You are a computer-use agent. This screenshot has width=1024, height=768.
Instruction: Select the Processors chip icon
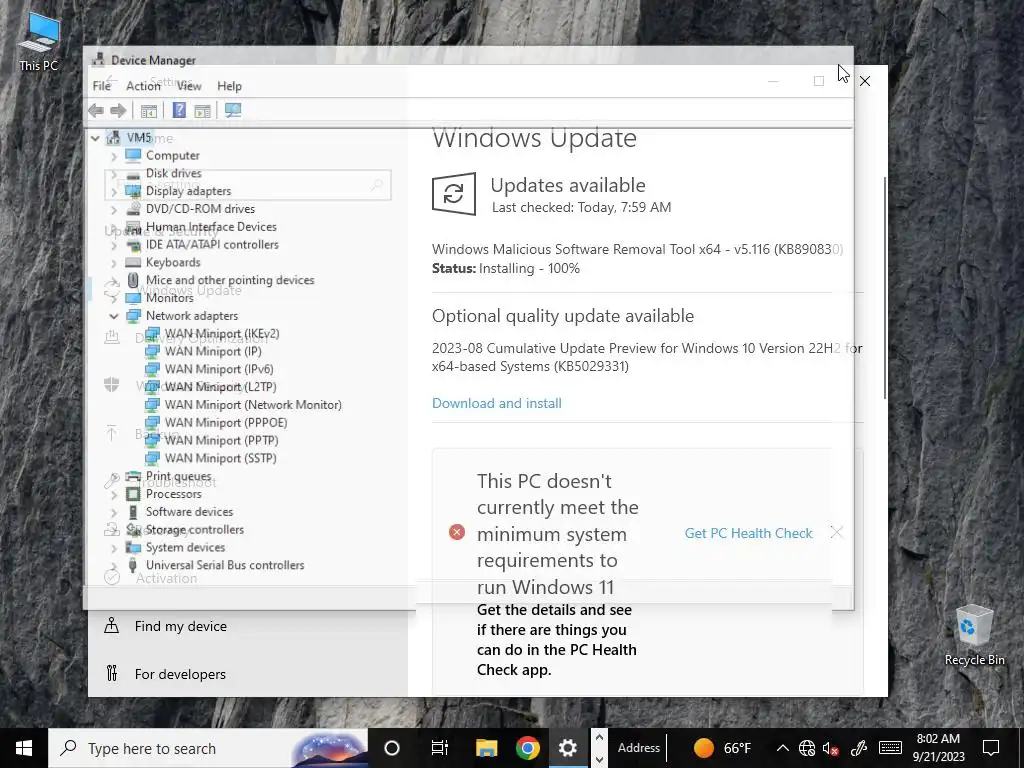coord(133,494)
